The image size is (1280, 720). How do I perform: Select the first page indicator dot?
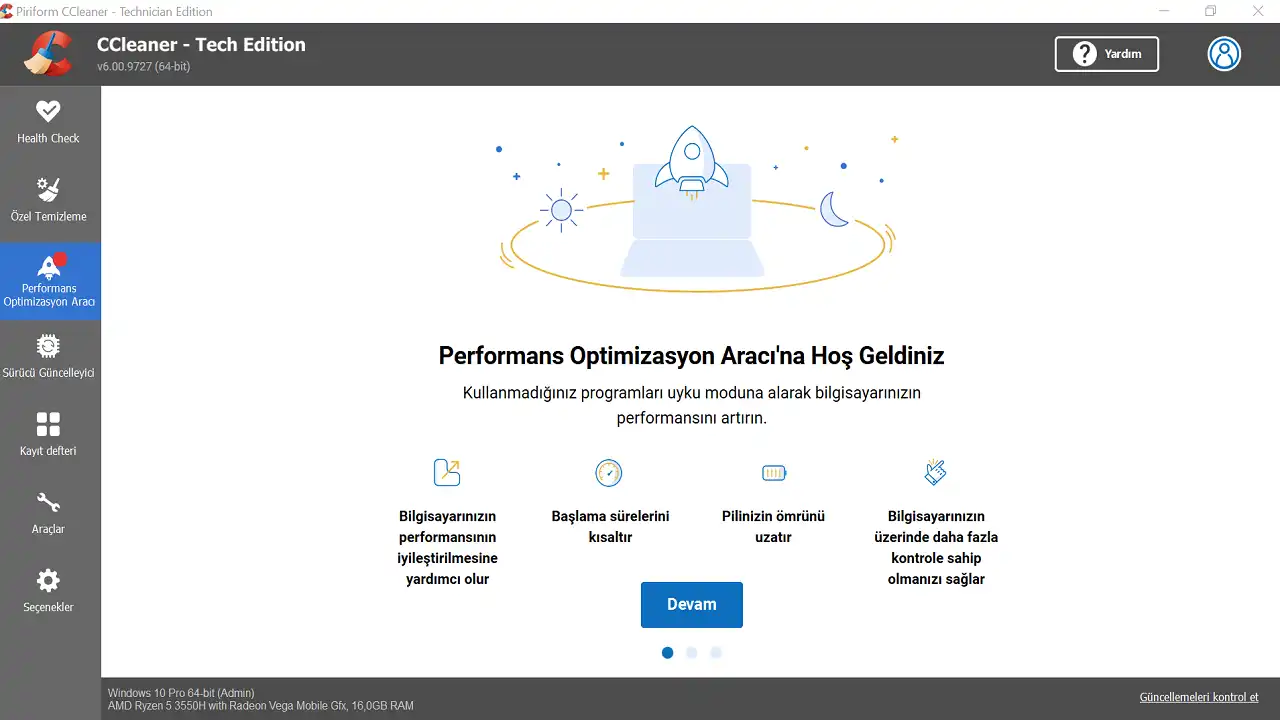(667, 653)
